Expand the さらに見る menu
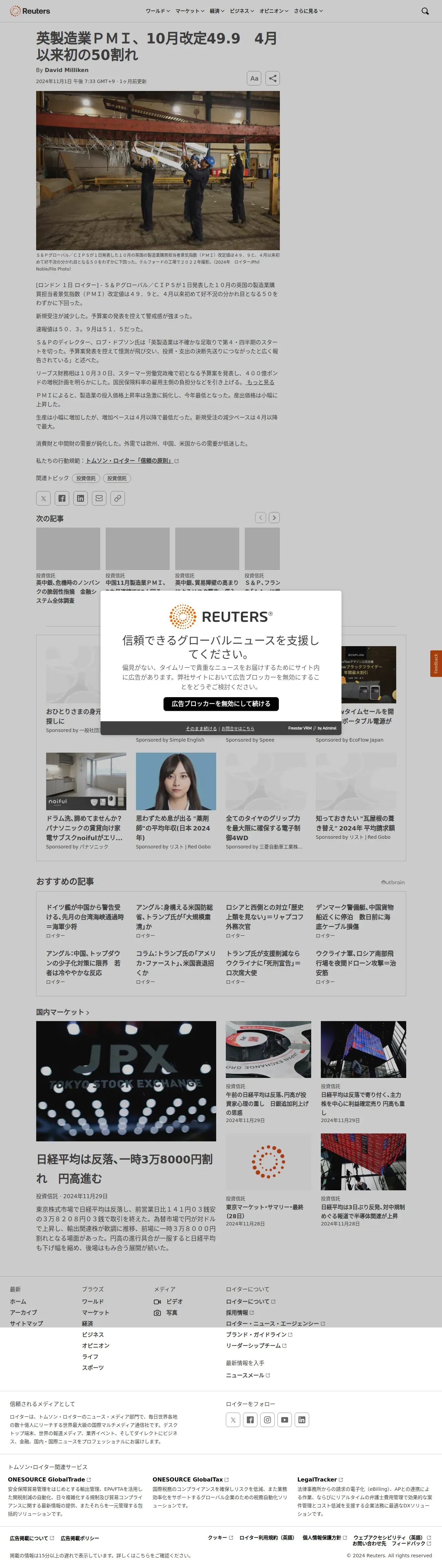The height and width of the screenshot is (1568, 442). tap(308, 11)
